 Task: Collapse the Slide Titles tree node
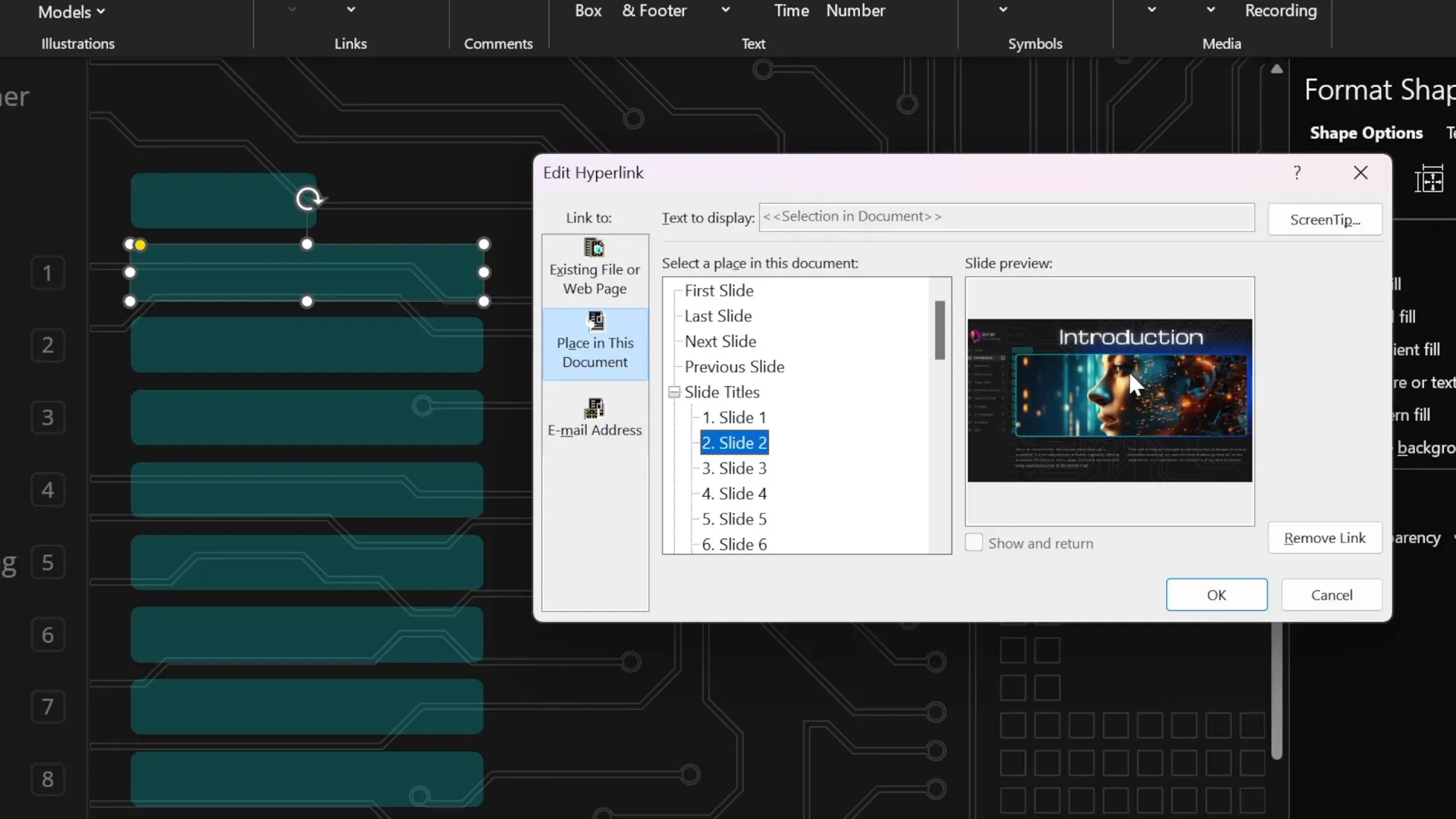coord(674,392)
